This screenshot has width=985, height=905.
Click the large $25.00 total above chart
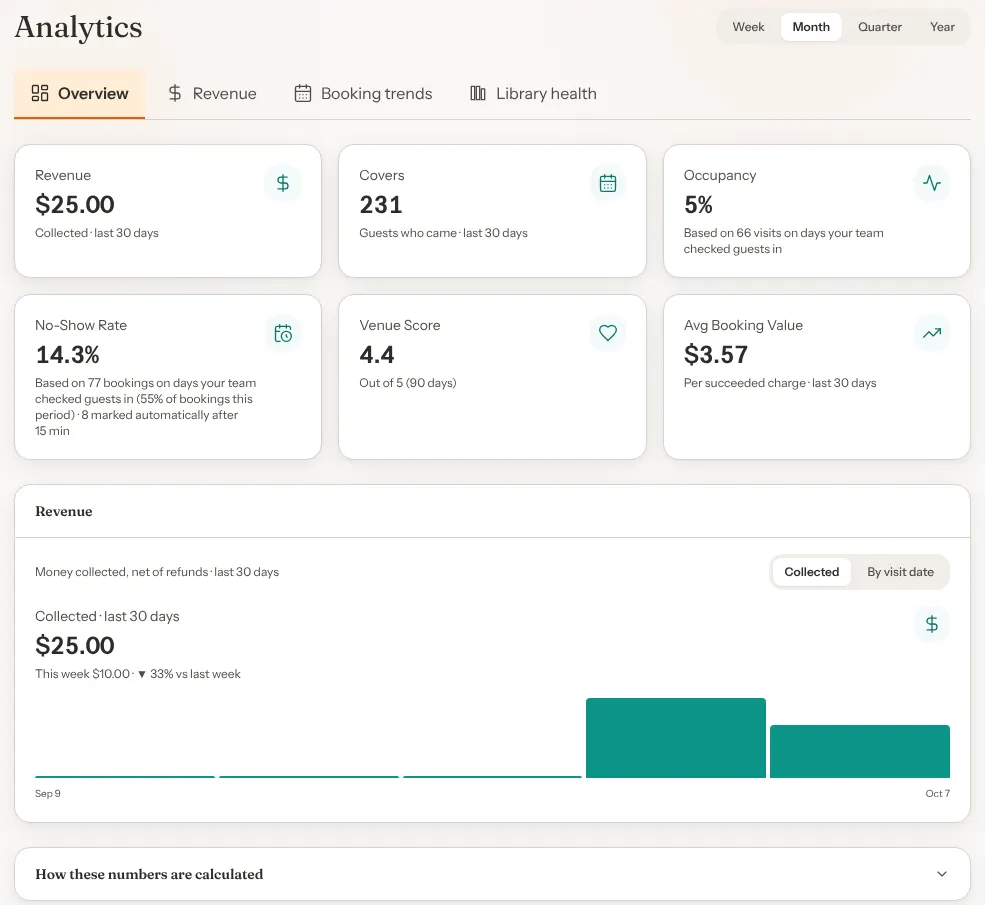tap(75, 646)
